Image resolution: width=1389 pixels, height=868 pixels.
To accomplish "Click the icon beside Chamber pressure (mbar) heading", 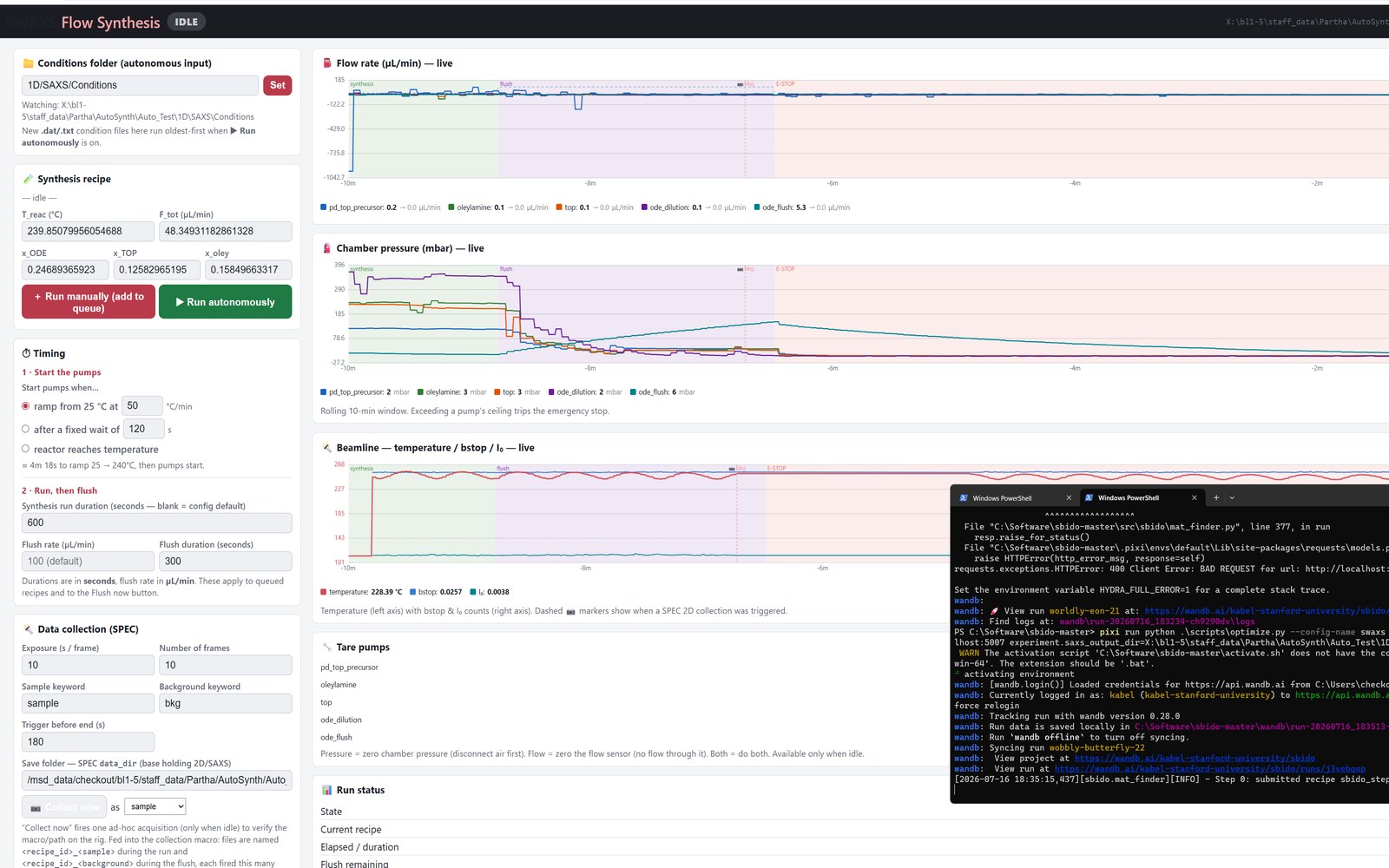I will pos(327,248).
